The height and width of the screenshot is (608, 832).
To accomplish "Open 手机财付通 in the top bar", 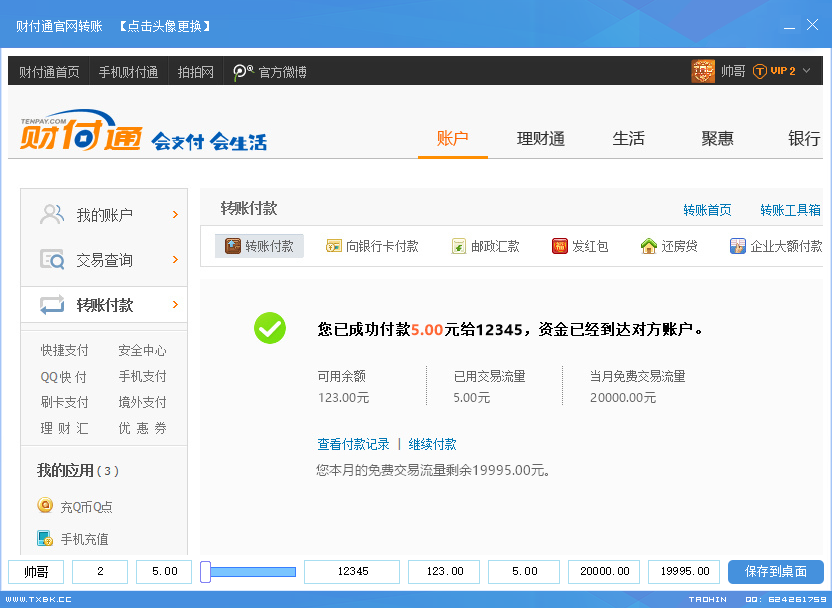I will (x=128, y=72).
